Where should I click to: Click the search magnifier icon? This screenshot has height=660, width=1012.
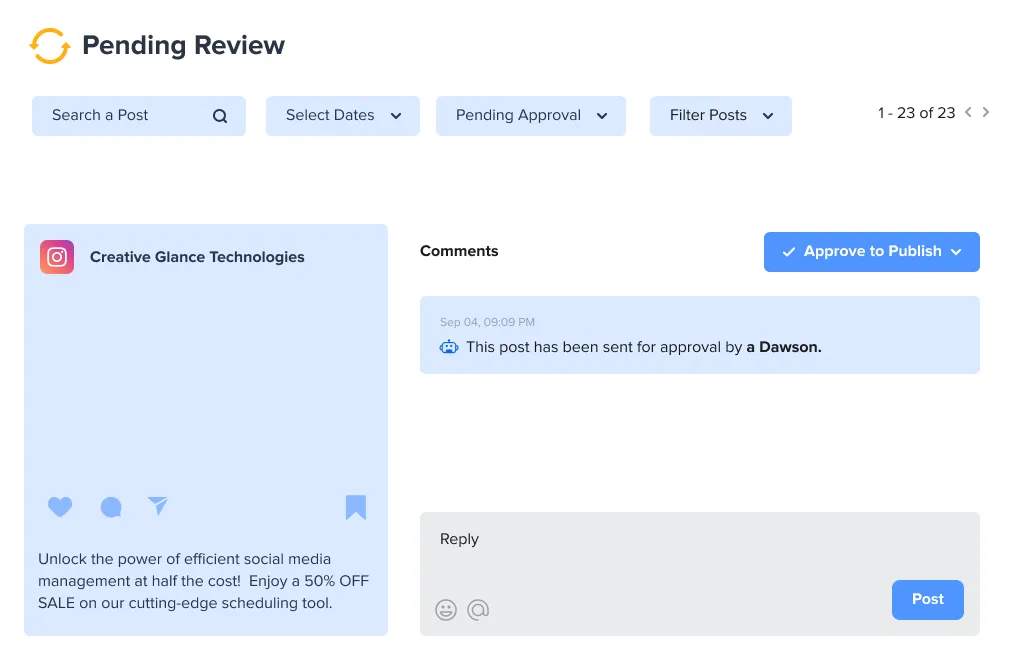(x=220, y=116)
